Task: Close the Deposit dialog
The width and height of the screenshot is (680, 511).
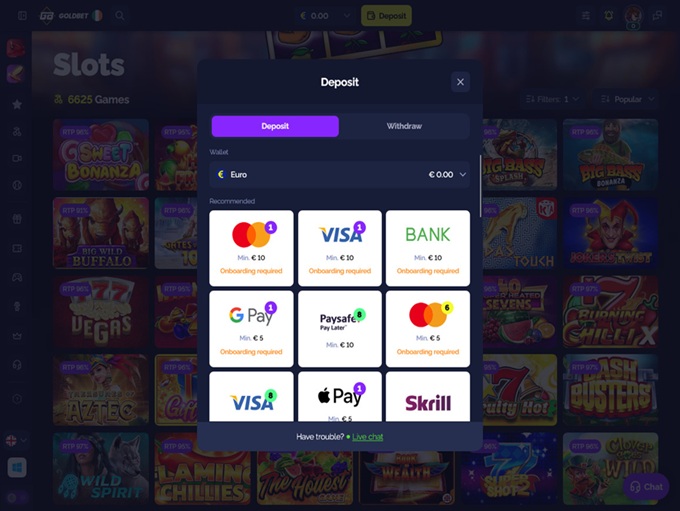Action: coord(460,82)
